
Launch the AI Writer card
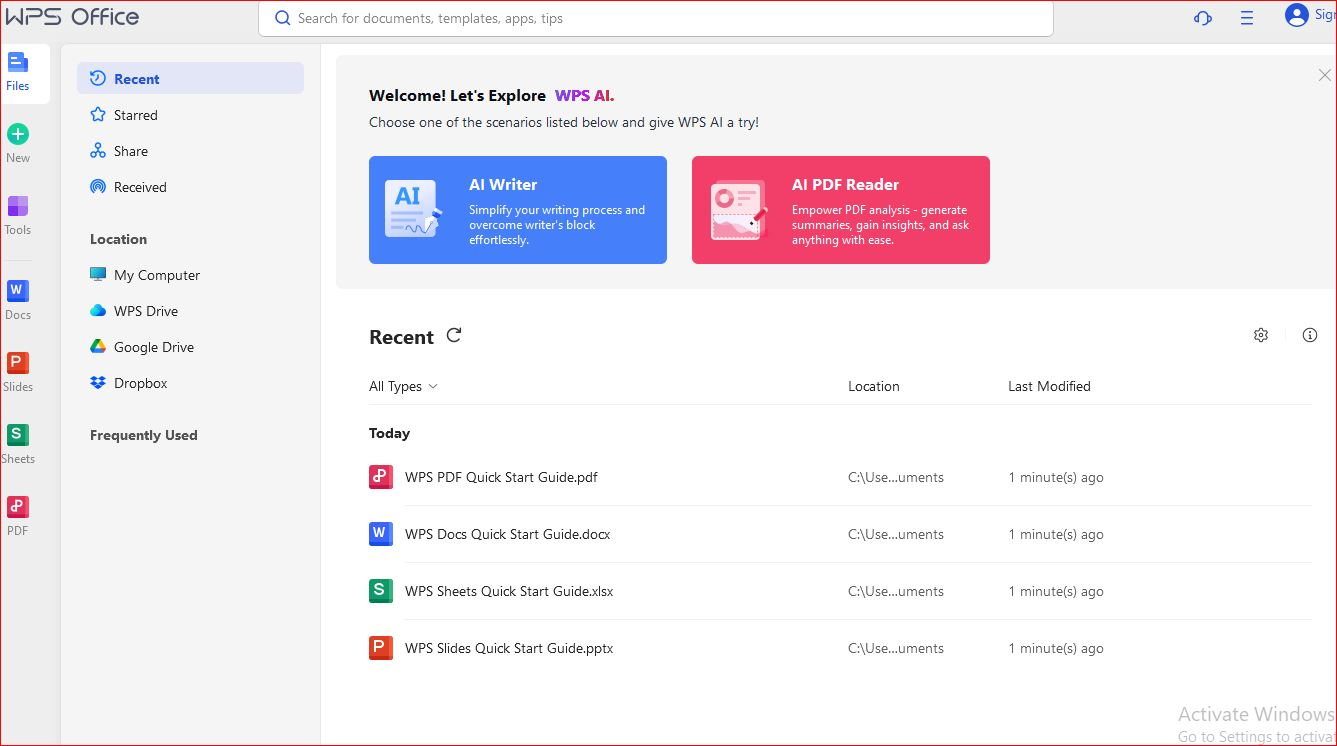coord(518,210)
